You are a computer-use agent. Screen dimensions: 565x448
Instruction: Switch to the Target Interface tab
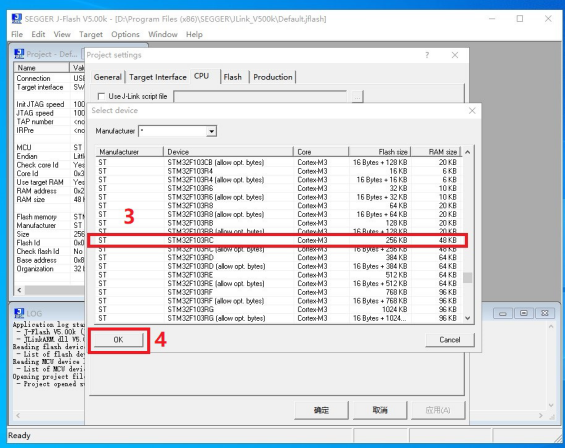[157, 77]
